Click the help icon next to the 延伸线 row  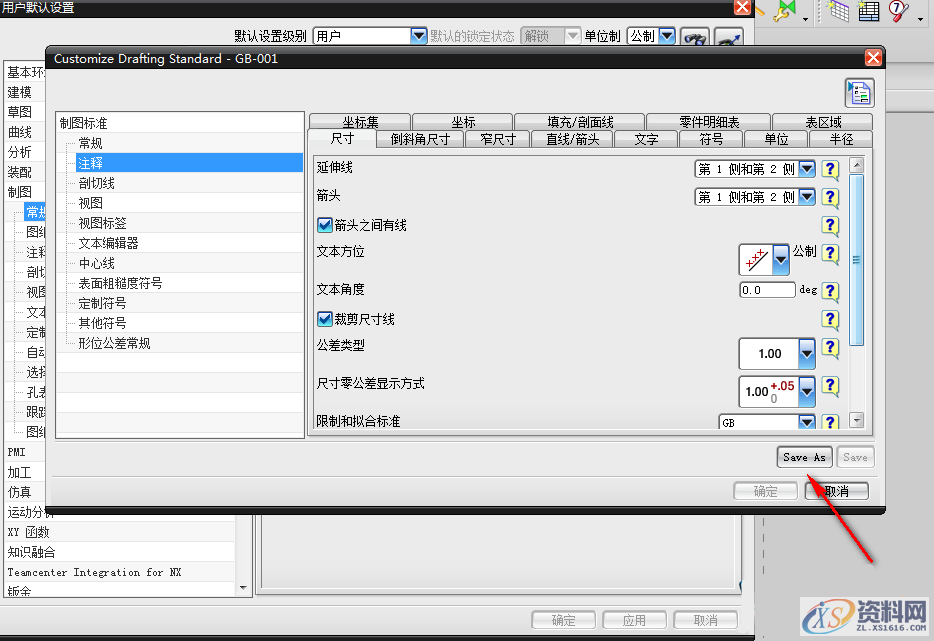tap(829, 168)
